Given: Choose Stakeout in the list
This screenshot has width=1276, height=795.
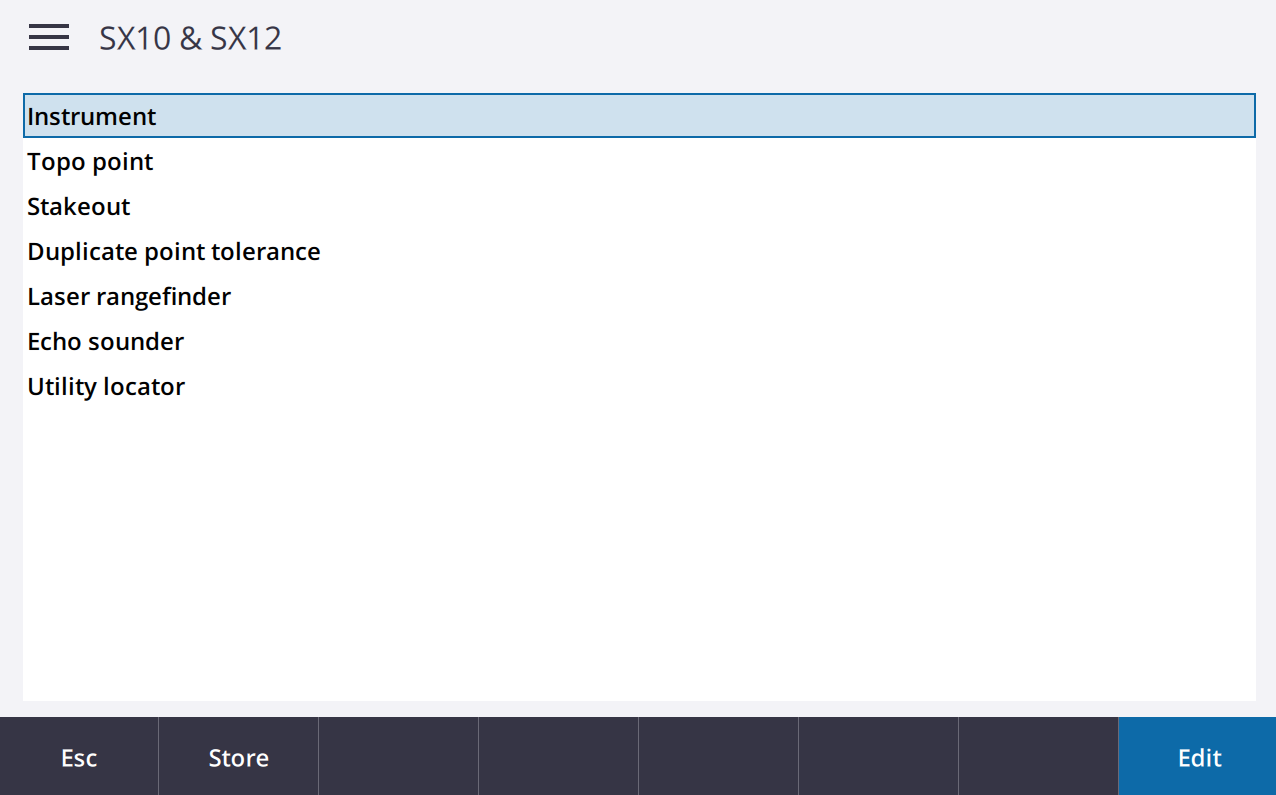Looking at the screenshot, I should (639, 206).
